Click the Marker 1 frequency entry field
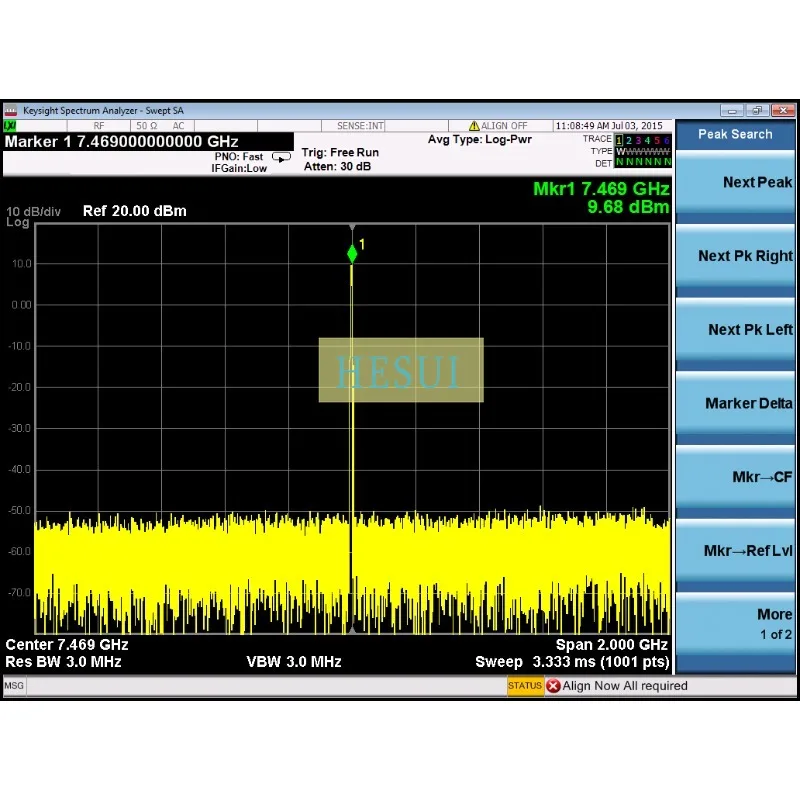 coord(148,141)
